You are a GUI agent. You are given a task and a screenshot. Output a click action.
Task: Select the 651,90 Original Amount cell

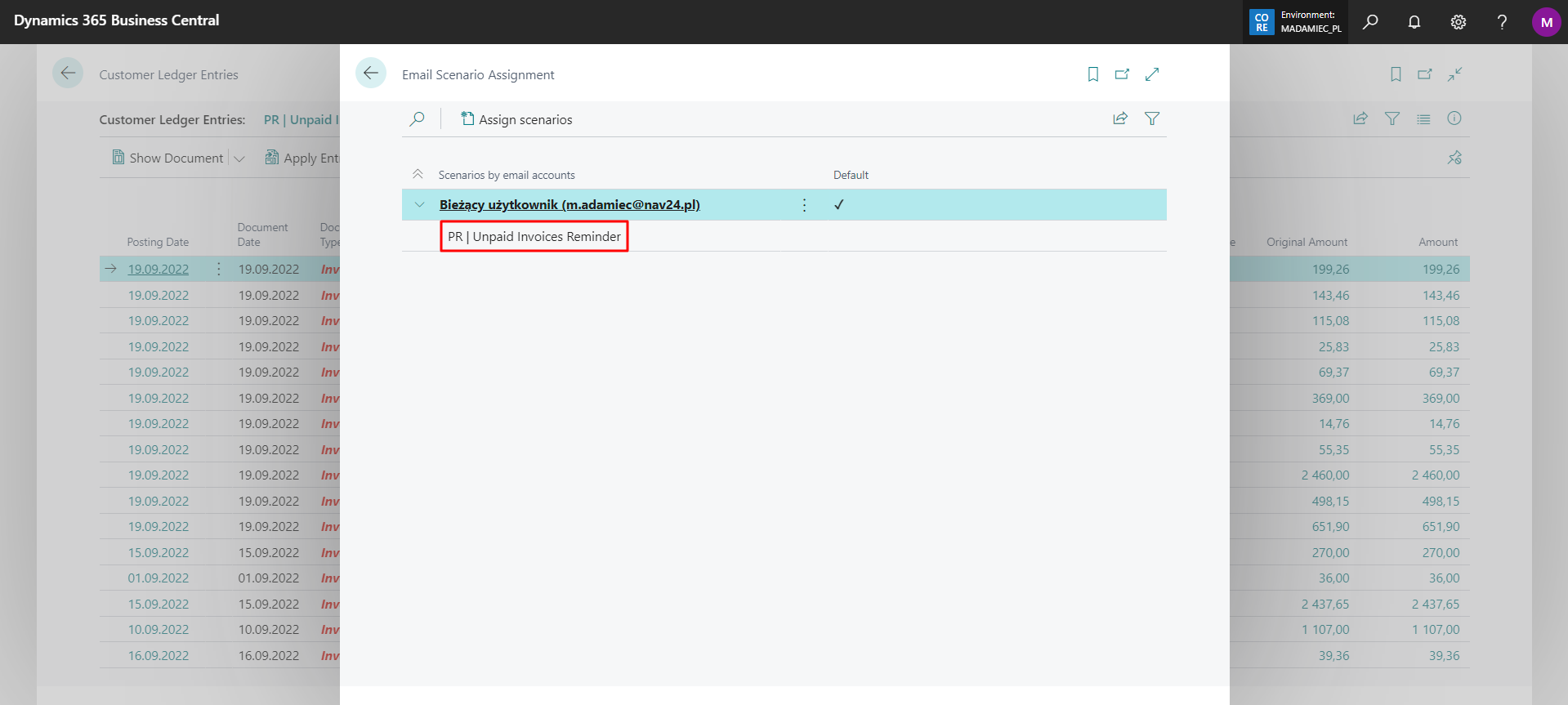click(1330, 527)
